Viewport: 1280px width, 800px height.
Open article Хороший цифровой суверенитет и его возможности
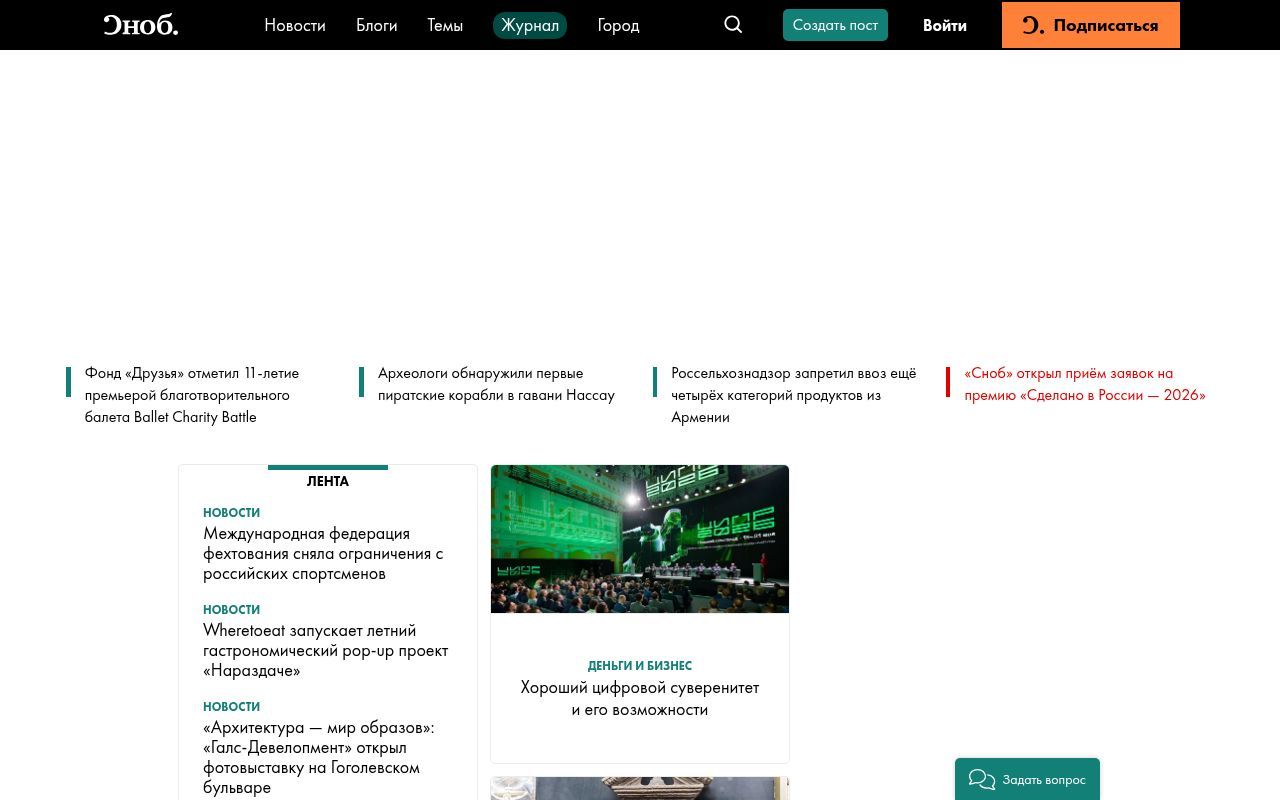click(640, 698)
